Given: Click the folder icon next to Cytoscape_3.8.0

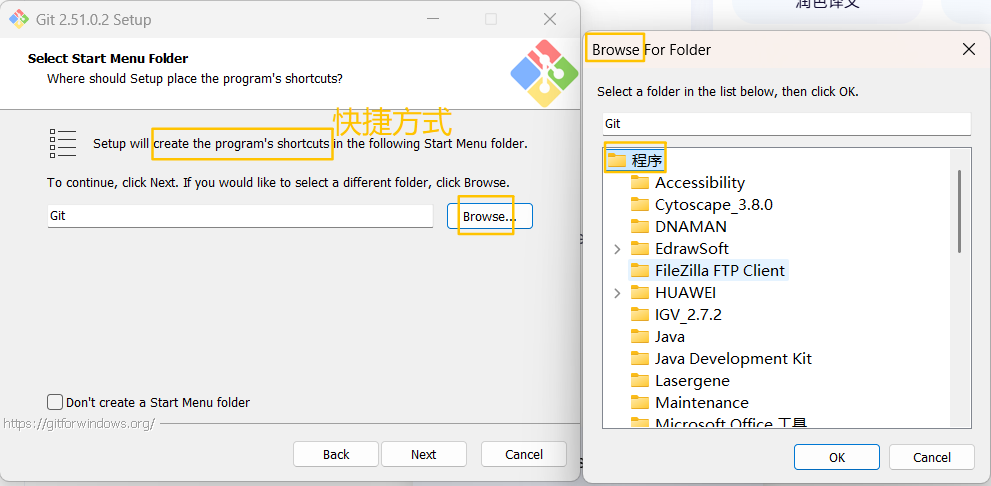Looking at the screenshot, I should point(640,205).
